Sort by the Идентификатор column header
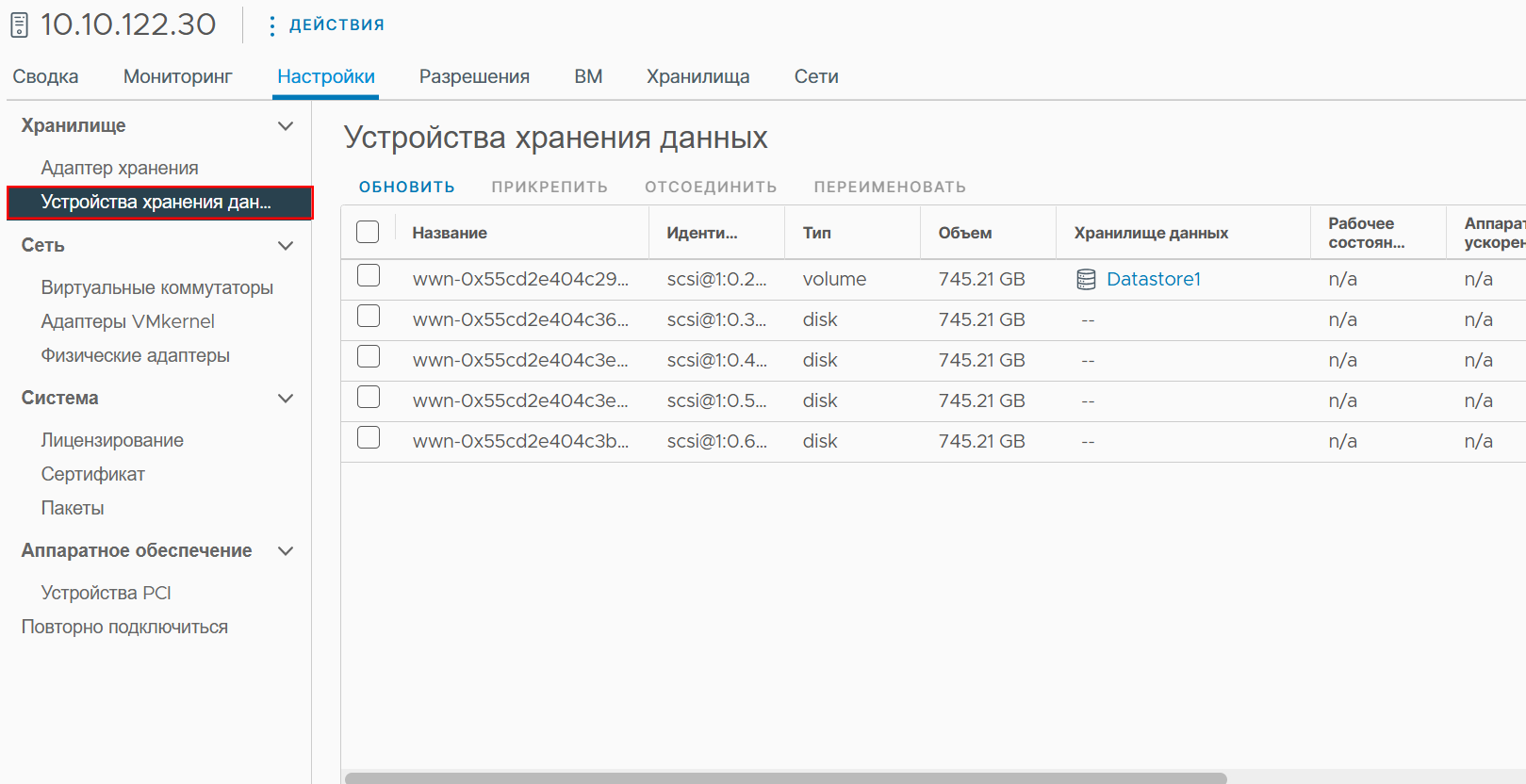The image size is (1526, 784). tap(702, 233)
